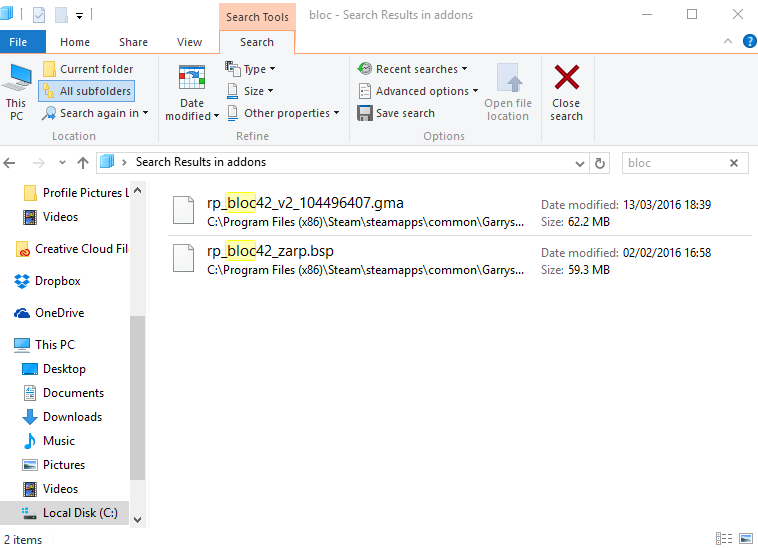Select the Search ribbon tab

coord(257,42)
